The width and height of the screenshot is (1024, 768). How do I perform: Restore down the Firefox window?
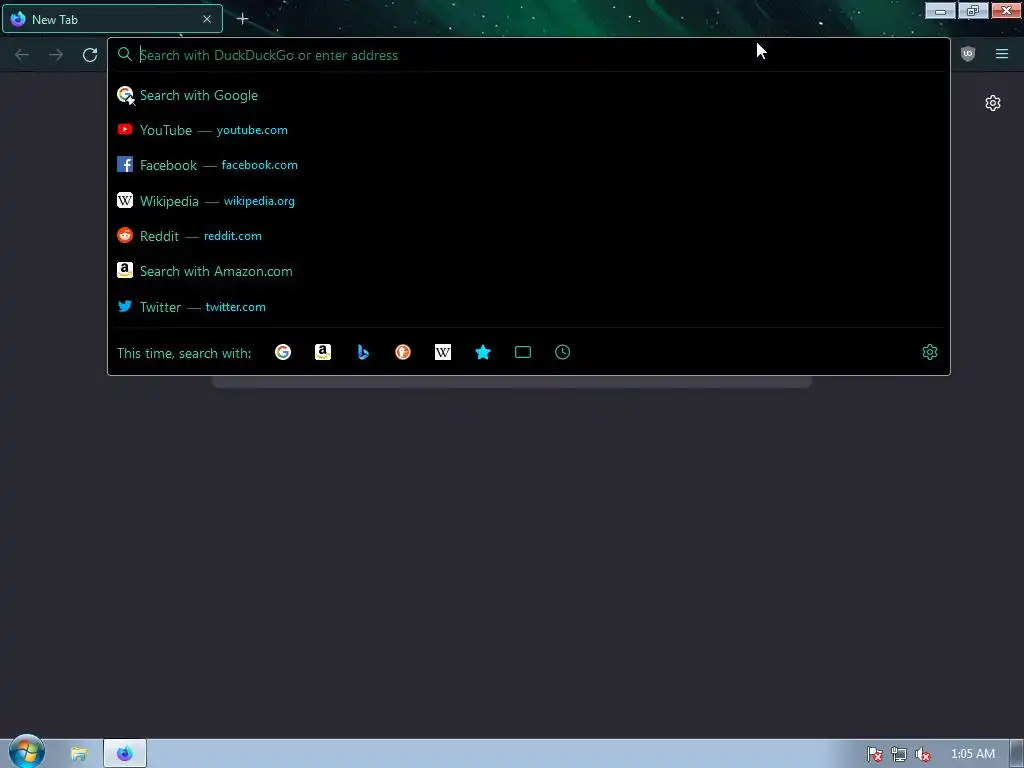(x=973, y=10)
